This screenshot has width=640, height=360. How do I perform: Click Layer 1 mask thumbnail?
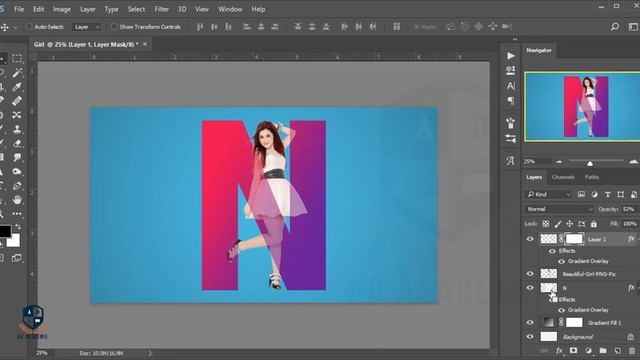tap(574, 239)
